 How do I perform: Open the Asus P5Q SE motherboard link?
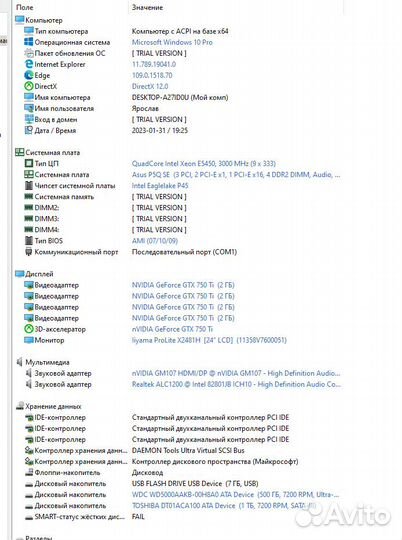[x=236, y=175]
